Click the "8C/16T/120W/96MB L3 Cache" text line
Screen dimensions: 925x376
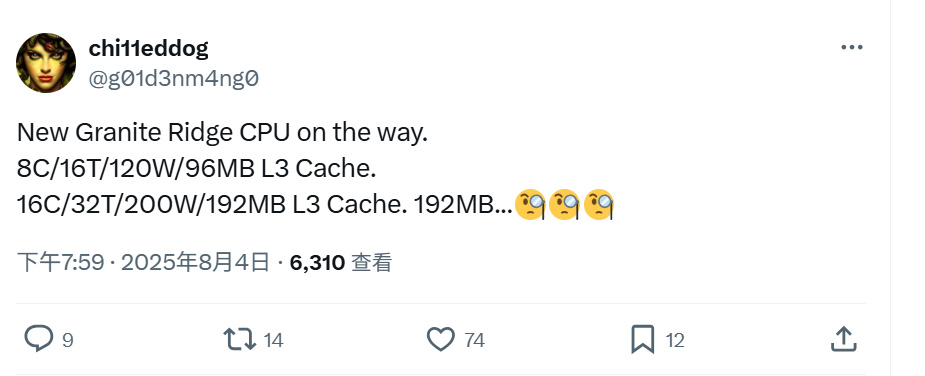[196, 169]
